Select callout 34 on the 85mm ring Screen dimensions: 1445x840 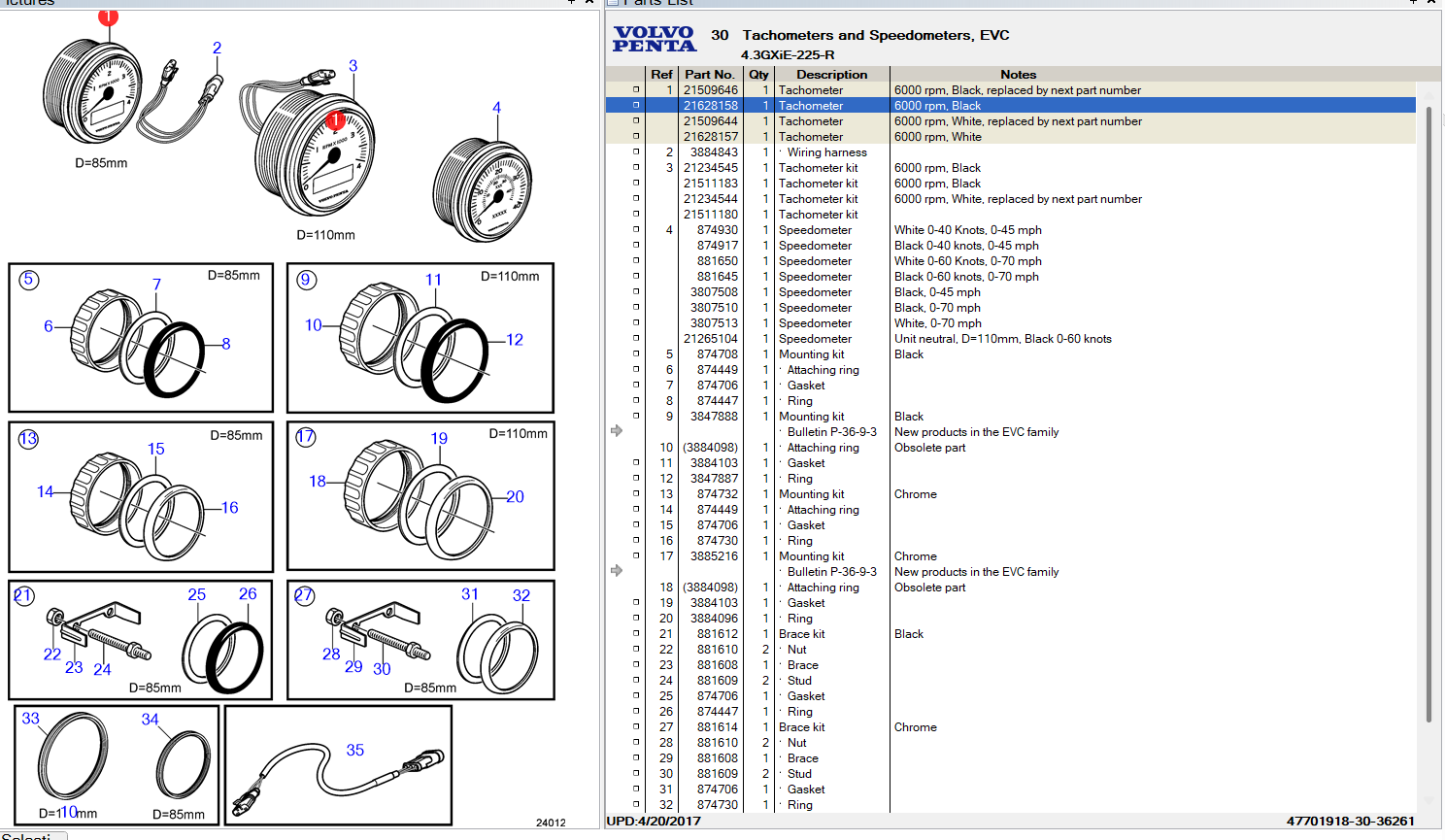150,720
